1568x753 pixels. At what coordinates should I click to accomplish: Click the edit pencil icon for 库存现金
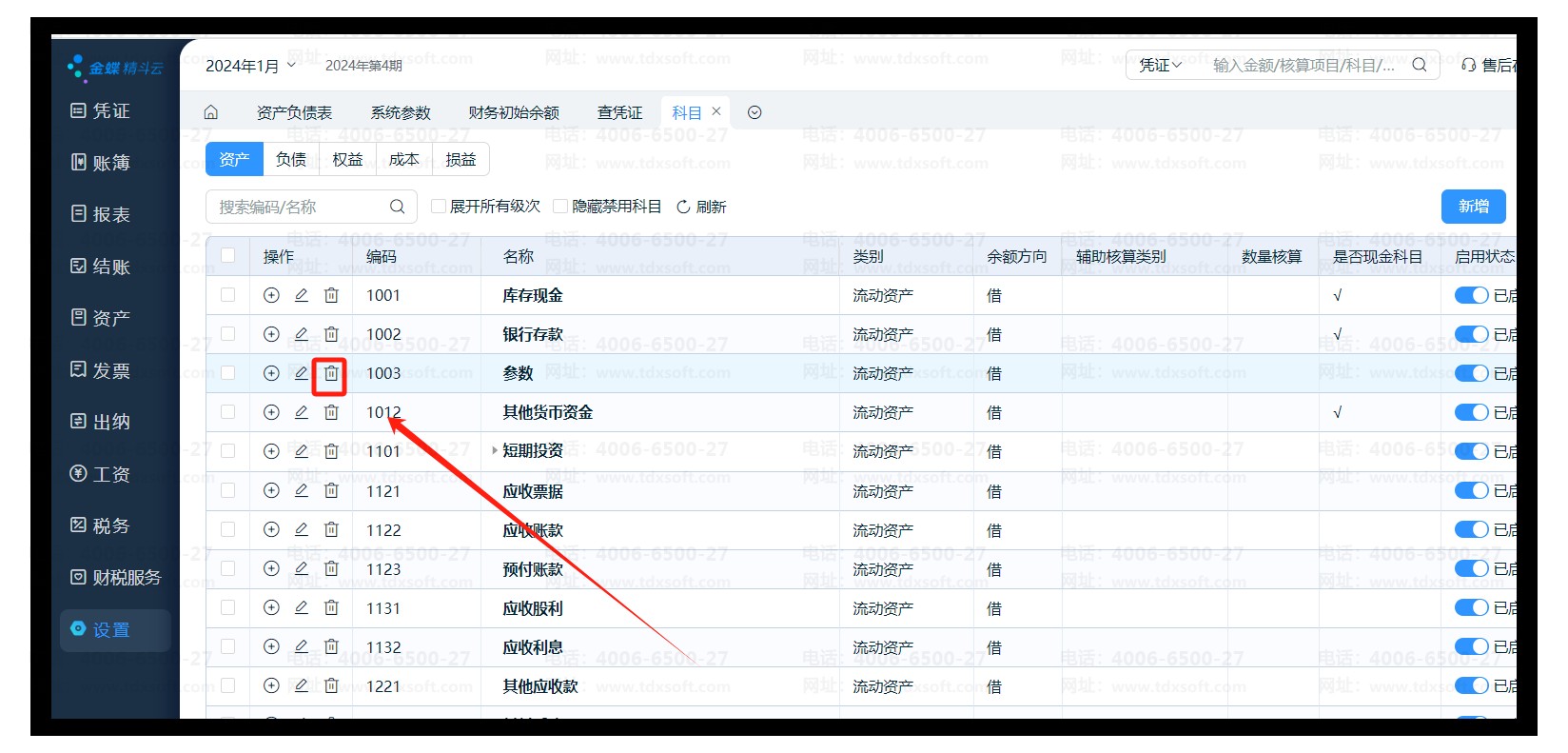pyautogui.click(x=301, y=295)
